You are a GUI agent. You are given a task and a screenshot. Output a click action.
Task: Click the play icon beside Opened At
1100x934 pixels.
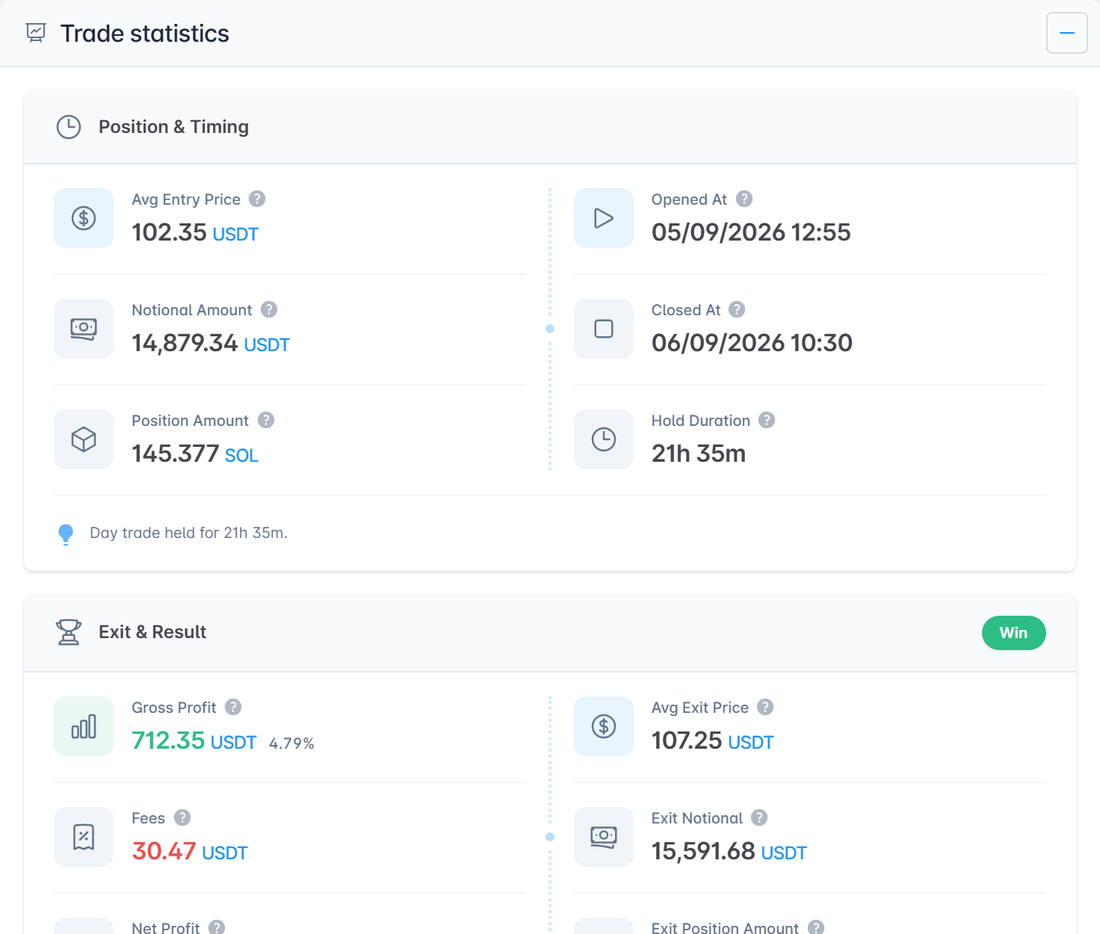(603, 218)
